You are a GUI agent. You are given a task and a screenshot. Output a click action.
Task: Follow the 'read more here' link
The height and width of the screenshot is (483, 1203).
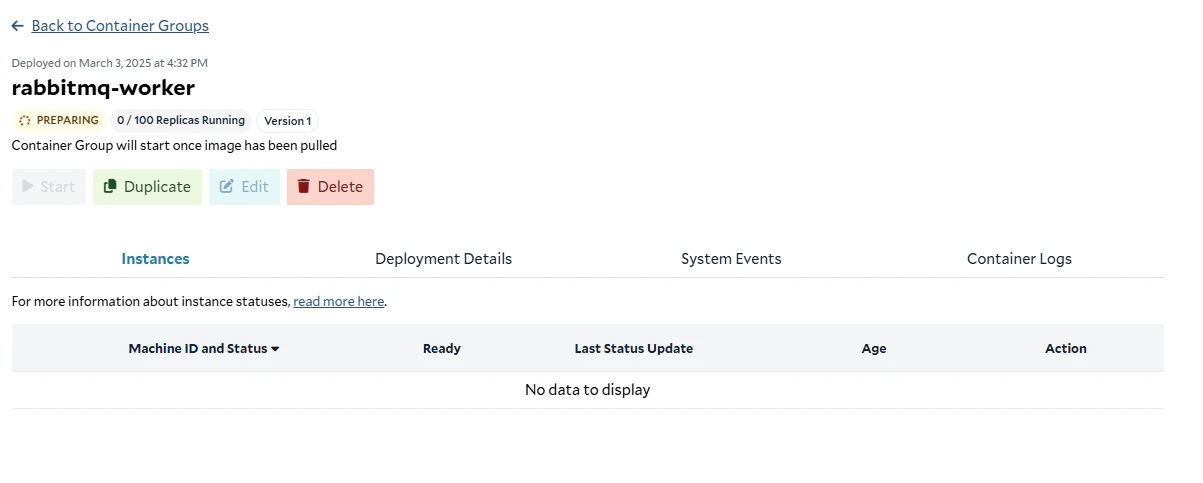(338, 301)
